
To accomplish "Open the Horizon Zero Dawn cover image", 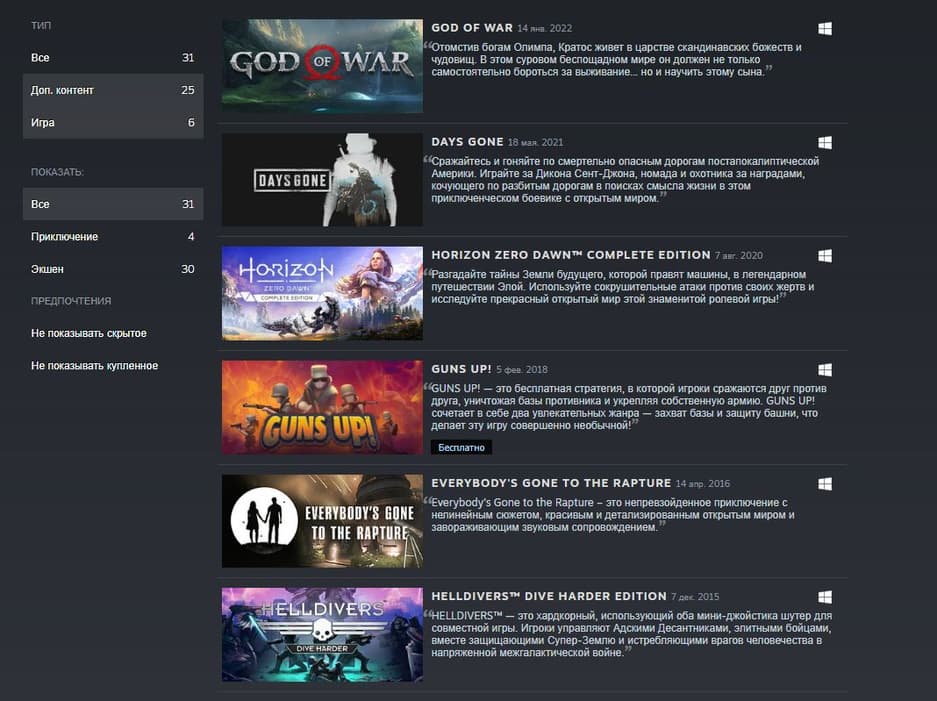I will [322, 293].
